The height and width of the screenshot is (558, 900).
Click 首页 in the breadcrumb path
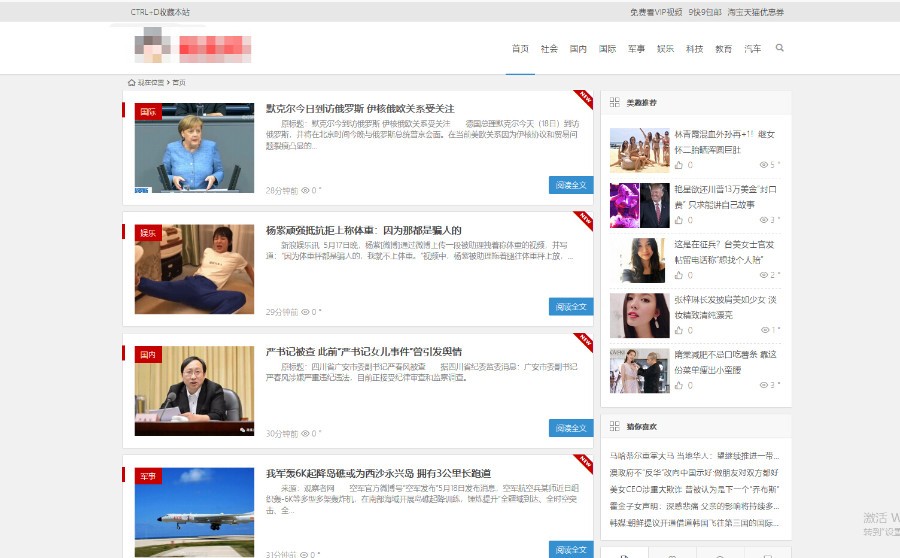pos(179,83)
